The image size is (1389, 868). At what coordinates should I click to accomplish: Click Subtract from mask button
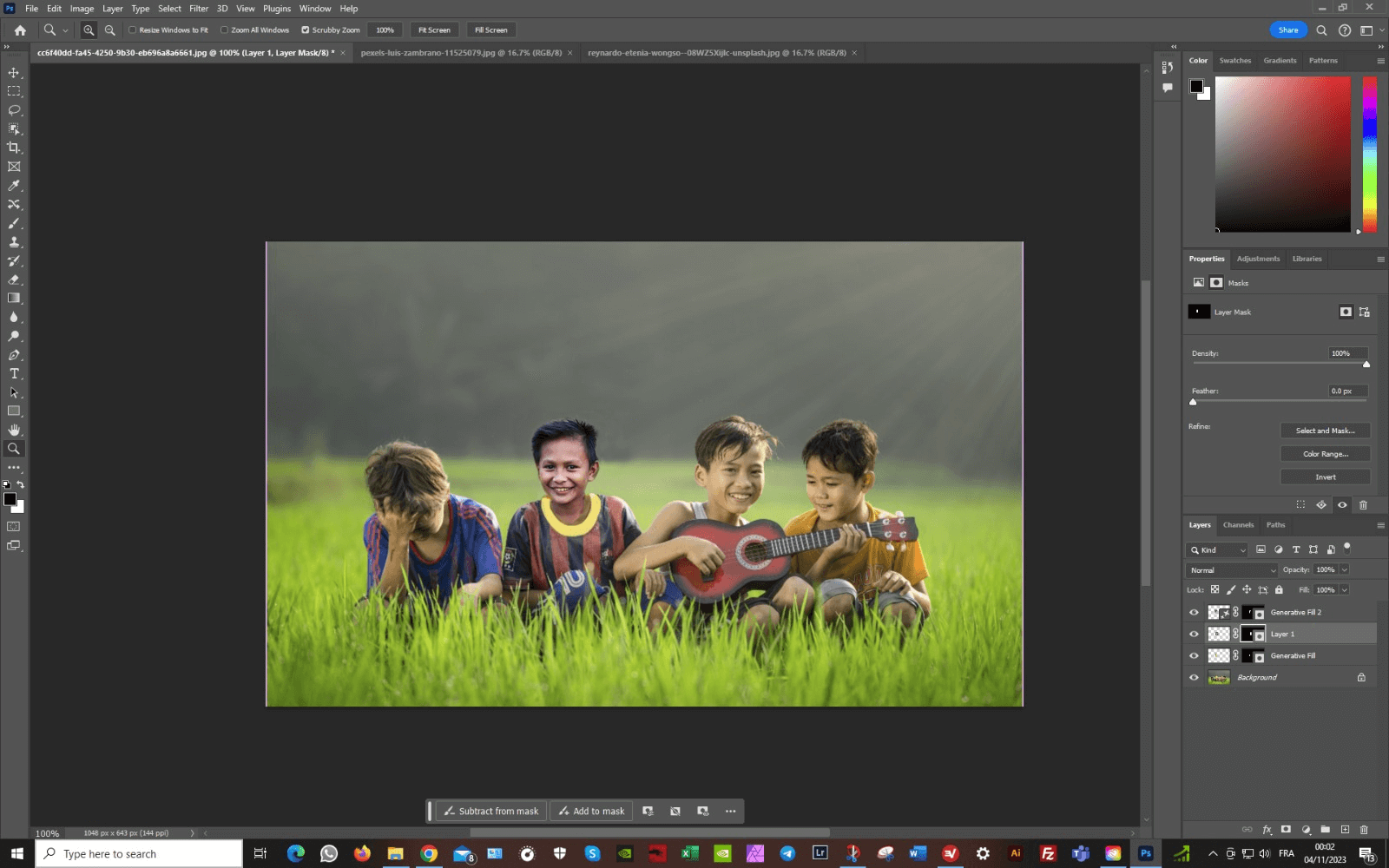click(491, 812)
